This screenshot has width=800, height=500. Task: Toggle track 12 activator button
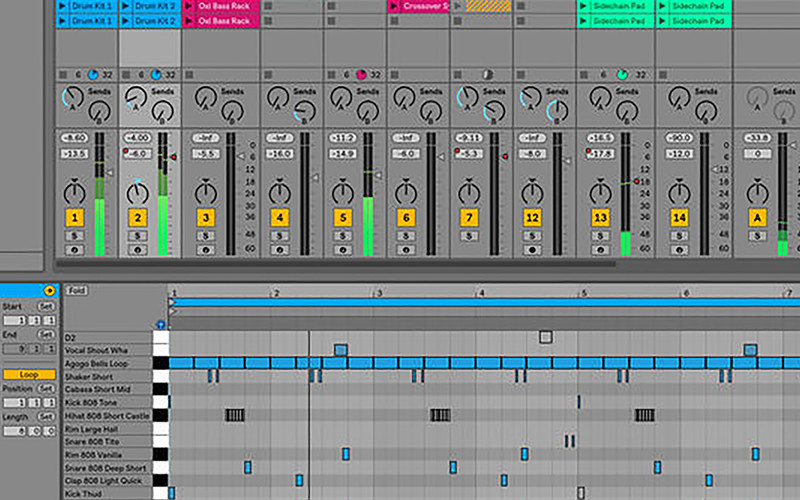click(532, 218)
